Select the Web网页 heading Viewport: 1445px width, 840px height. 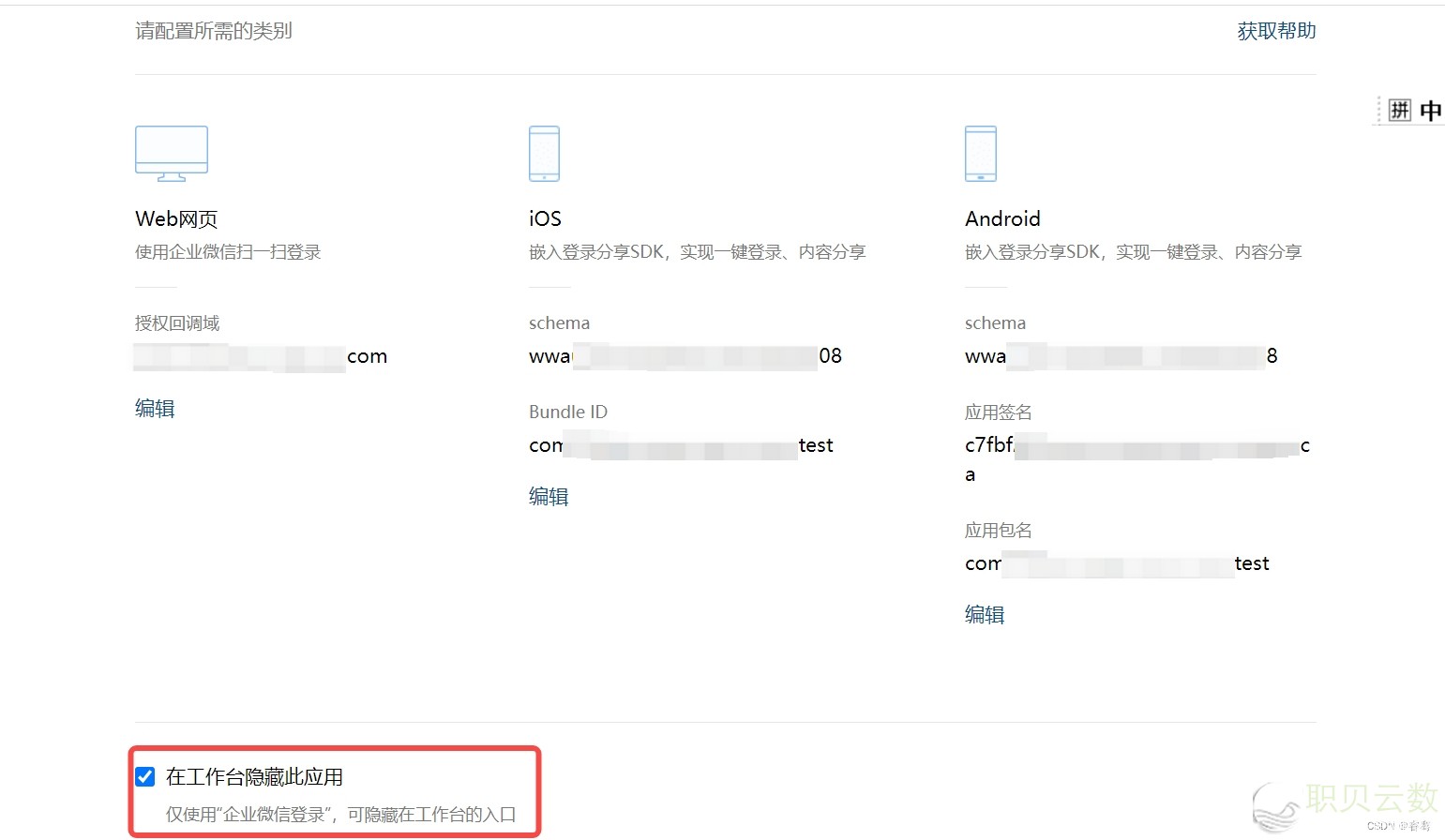click(176, 218)
